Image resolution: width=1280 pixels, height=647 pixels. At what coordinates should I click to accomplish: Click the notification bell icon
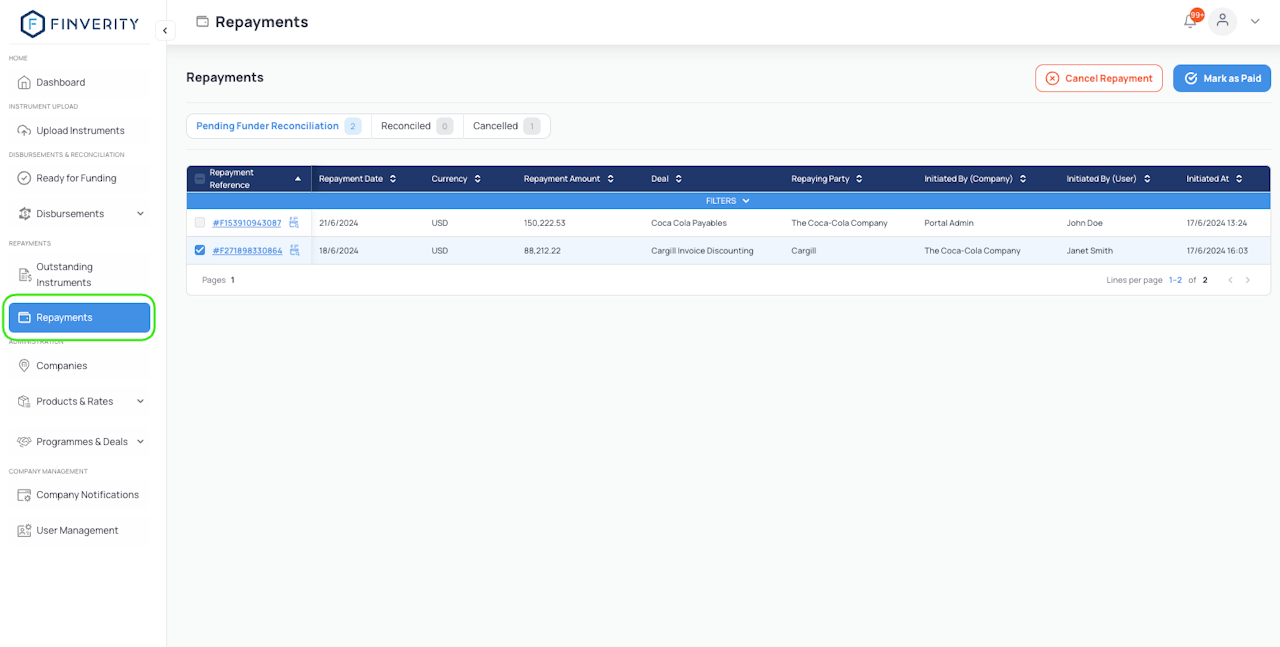(1190, 21)
